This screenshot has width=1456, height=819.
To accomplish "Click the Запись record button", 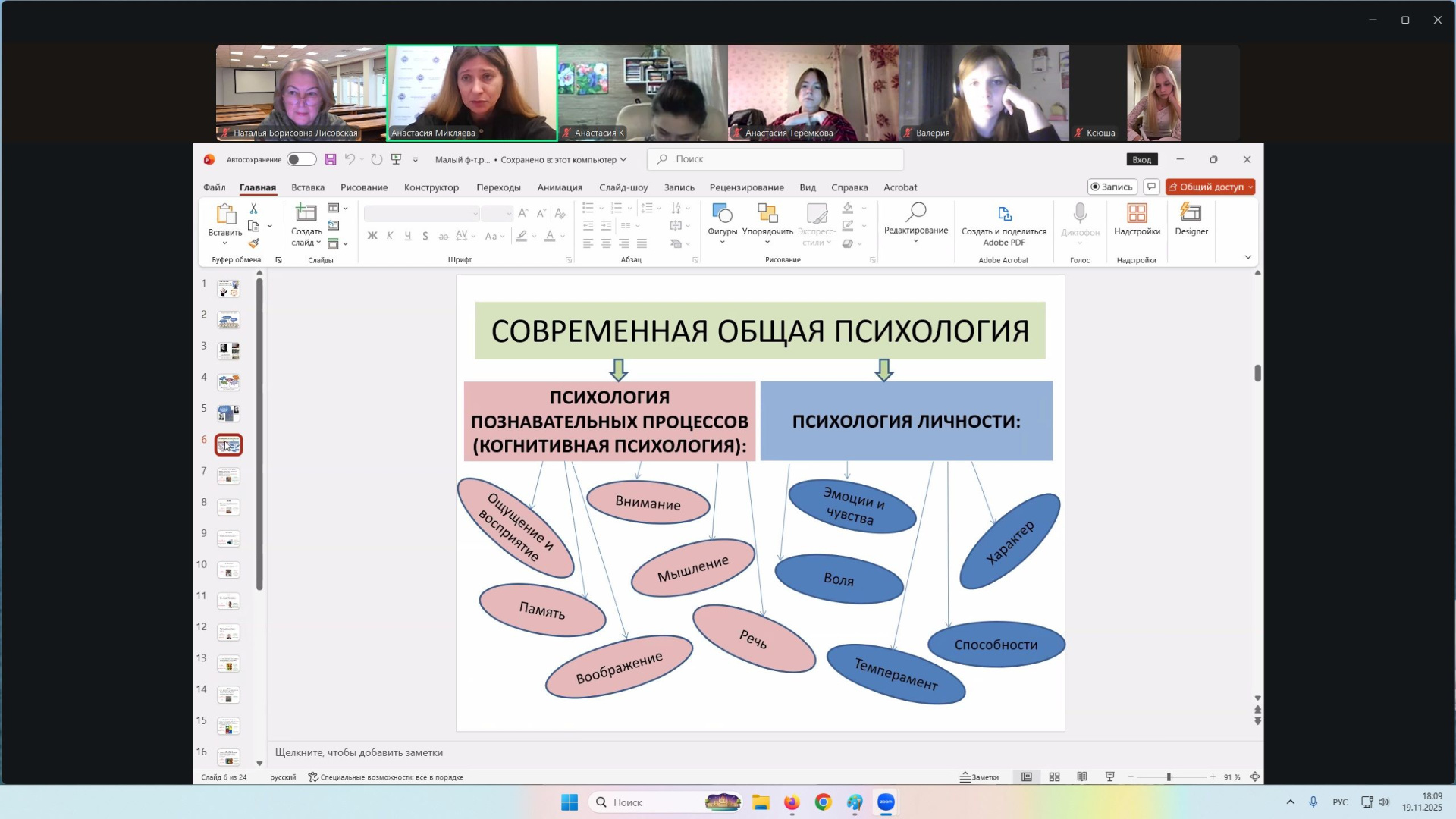I will coord(1112,187).
